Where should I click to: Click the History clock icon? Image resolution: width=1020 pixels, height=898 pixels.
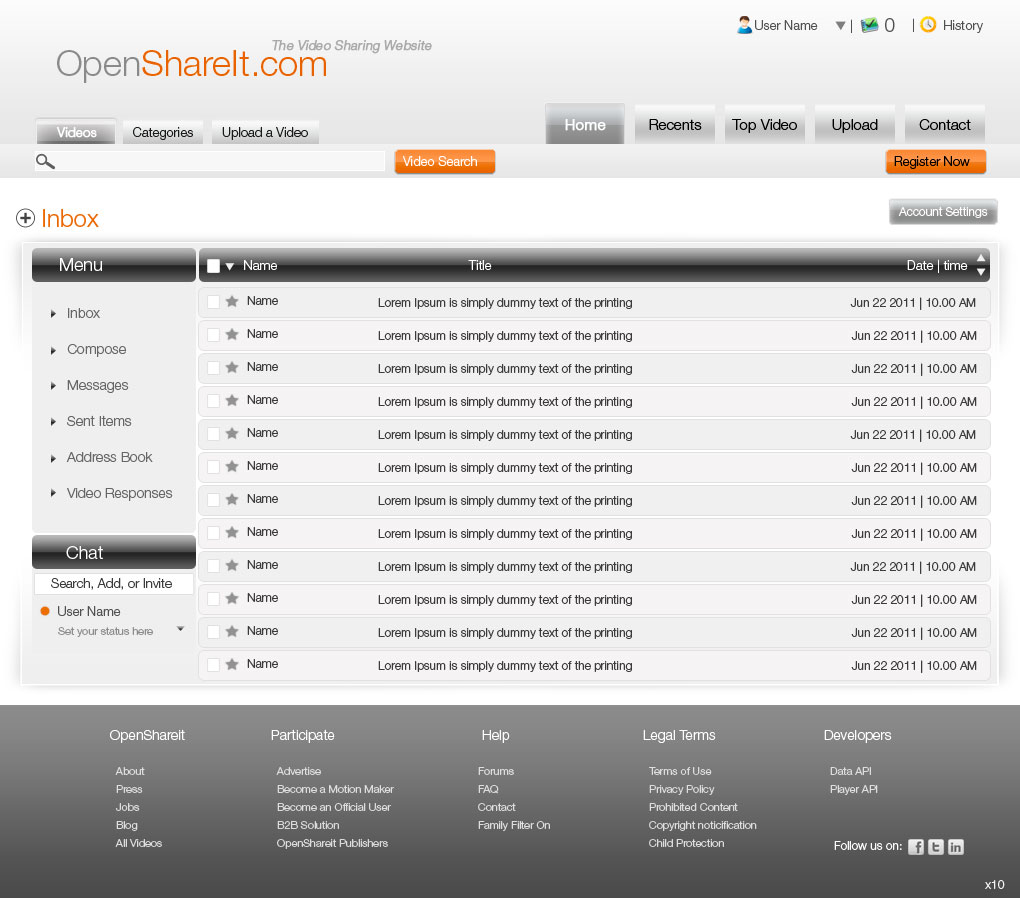click(x=928, y=25)
